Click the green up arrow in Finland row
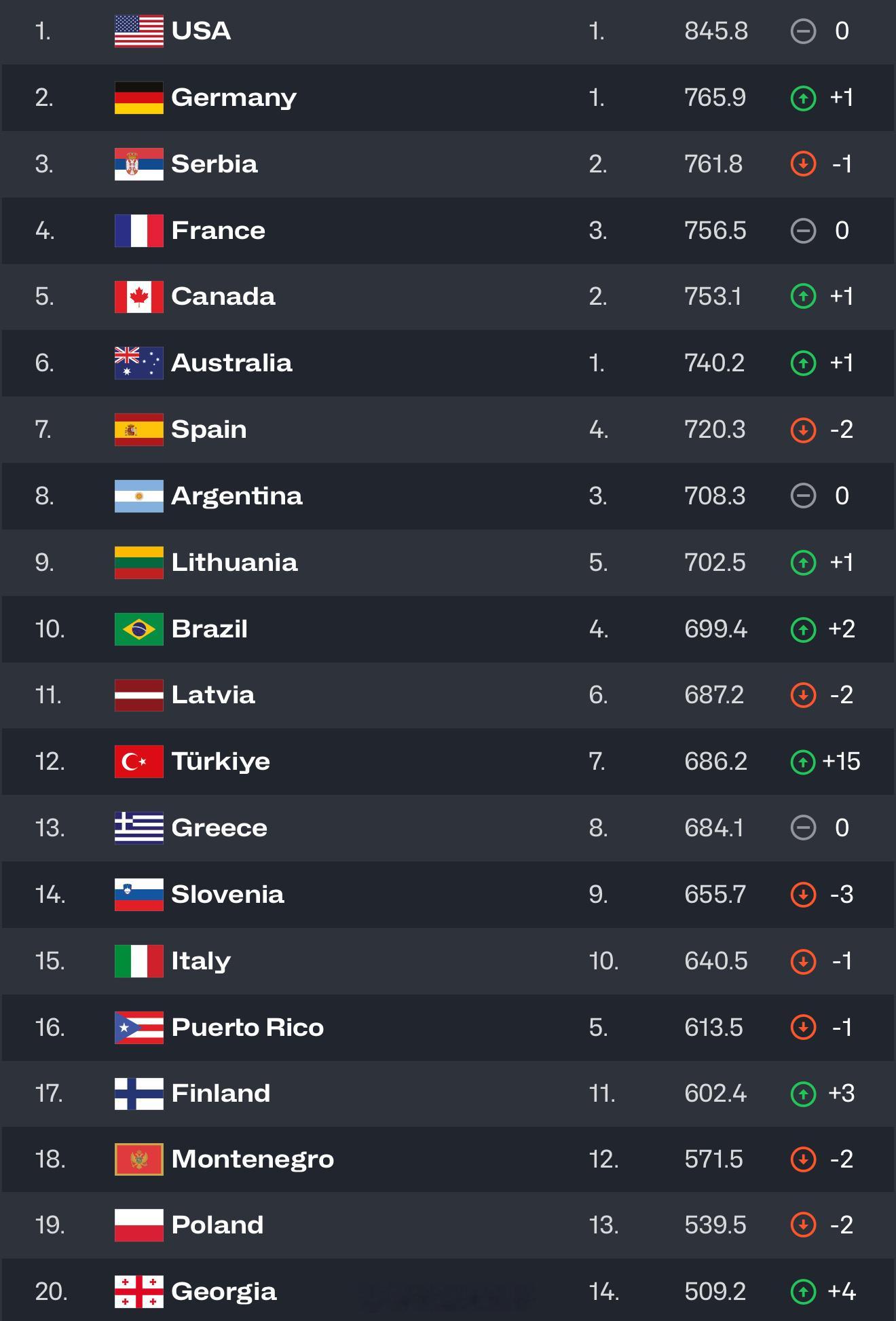The image size is (896, 1321). [803, 1094]
